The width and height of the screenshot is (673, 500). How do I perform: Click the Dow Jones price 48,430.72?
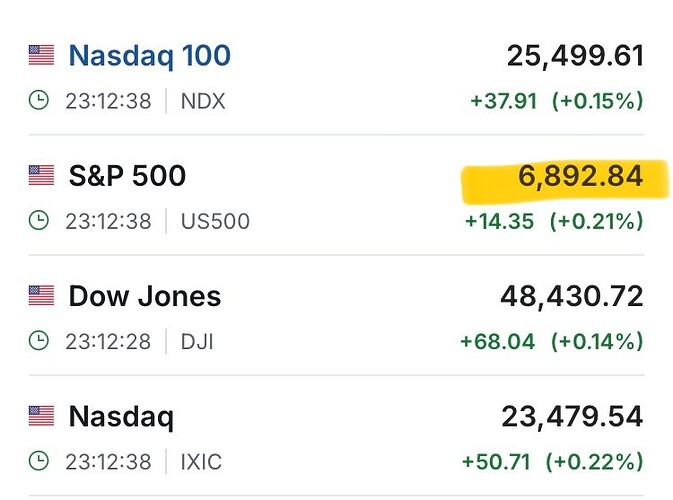point(571,296)
